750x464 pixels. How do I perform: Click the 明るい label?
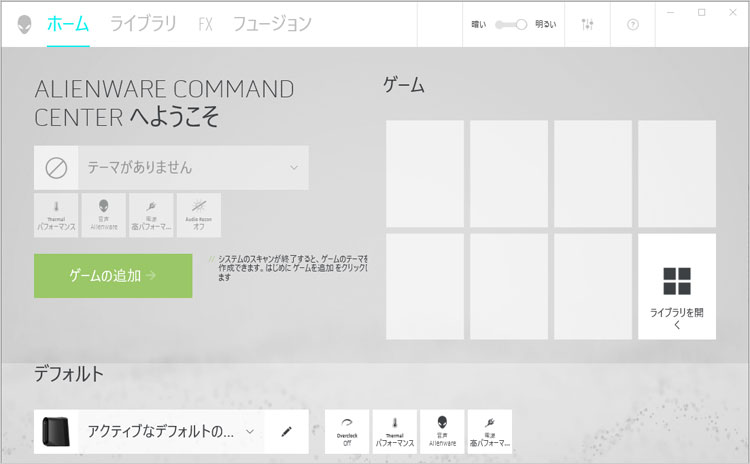tap(545, 24)
